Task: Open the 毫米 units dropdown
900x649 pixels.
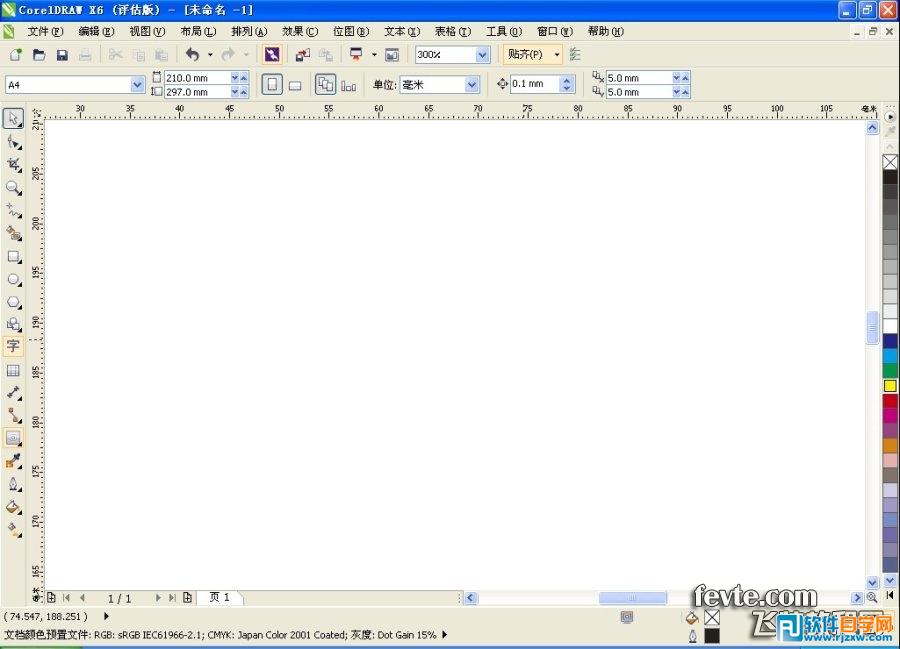Action: point(473,84)
